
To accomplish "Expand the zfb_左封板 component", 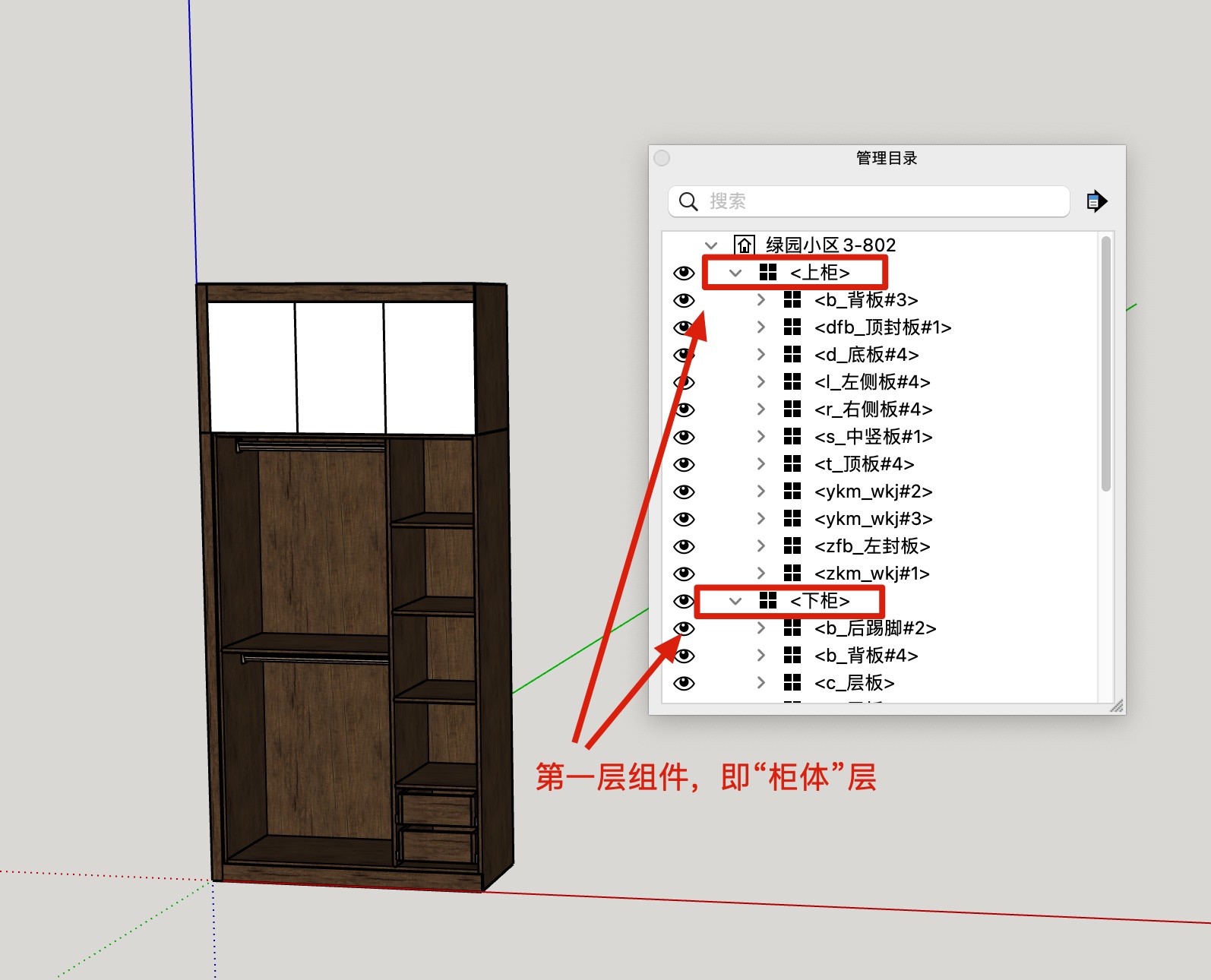I will pyautogui.click(x=761, y=546).
